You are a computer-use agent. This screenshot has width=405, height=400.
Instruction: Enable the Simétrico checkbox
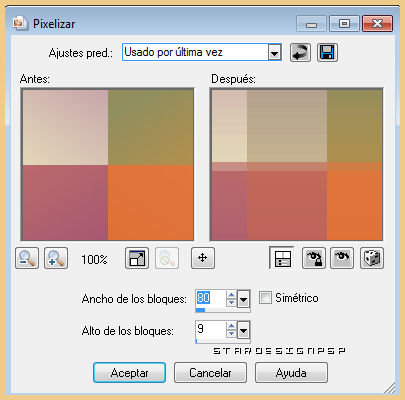[x=265, y=298]
